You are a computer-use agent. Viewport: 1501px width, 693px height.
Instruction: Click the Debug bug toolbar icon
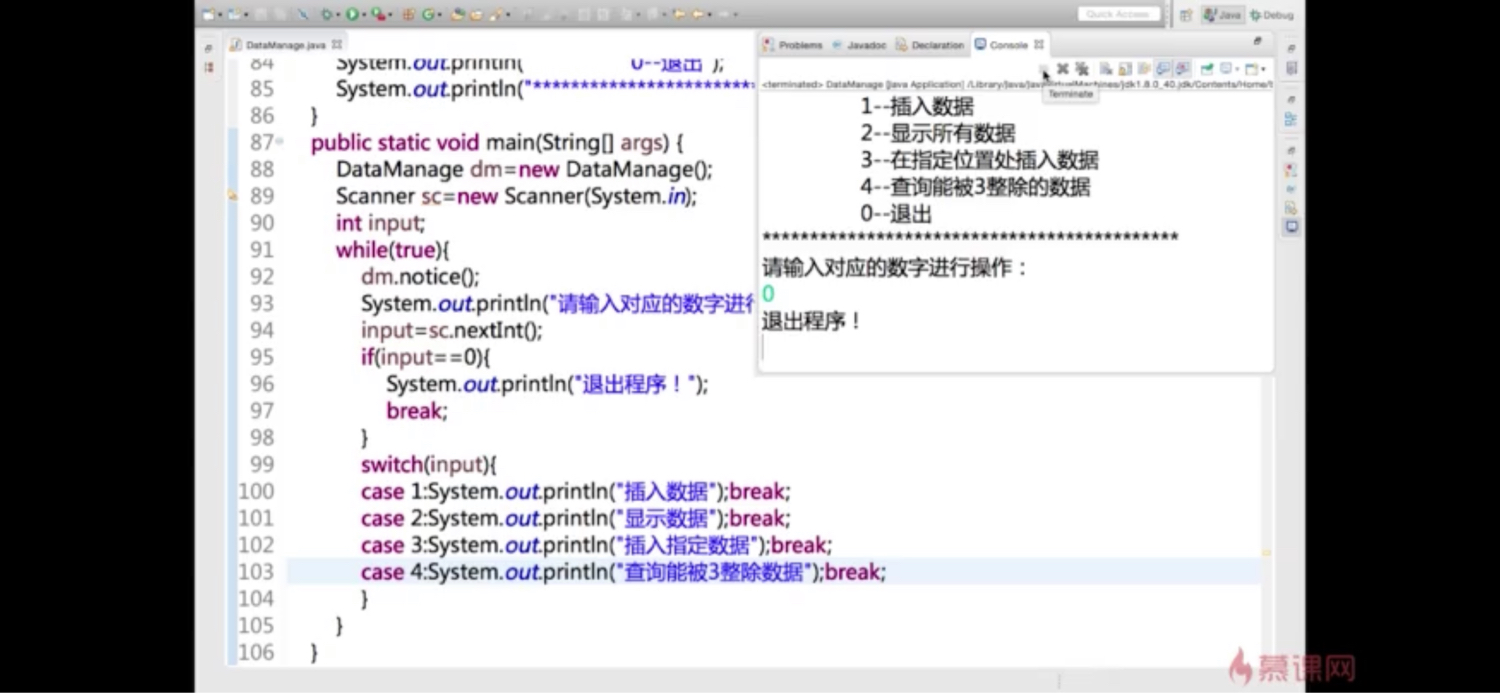(x=326, y=15)
